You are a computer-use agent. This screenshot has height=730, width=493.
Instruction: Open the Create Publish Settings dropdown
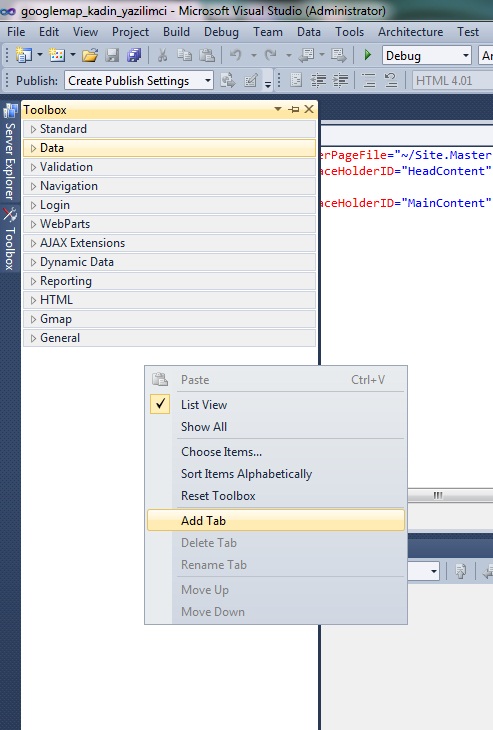coord(208,81)
